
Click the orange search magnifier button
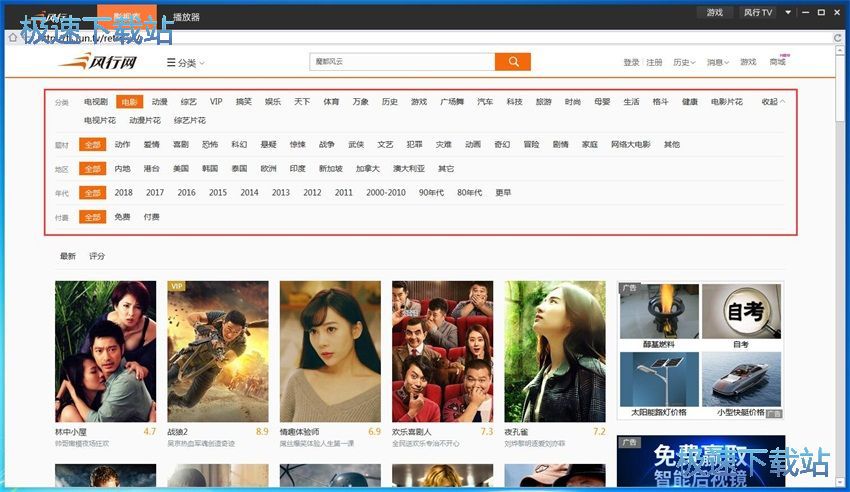pos(512,62)
